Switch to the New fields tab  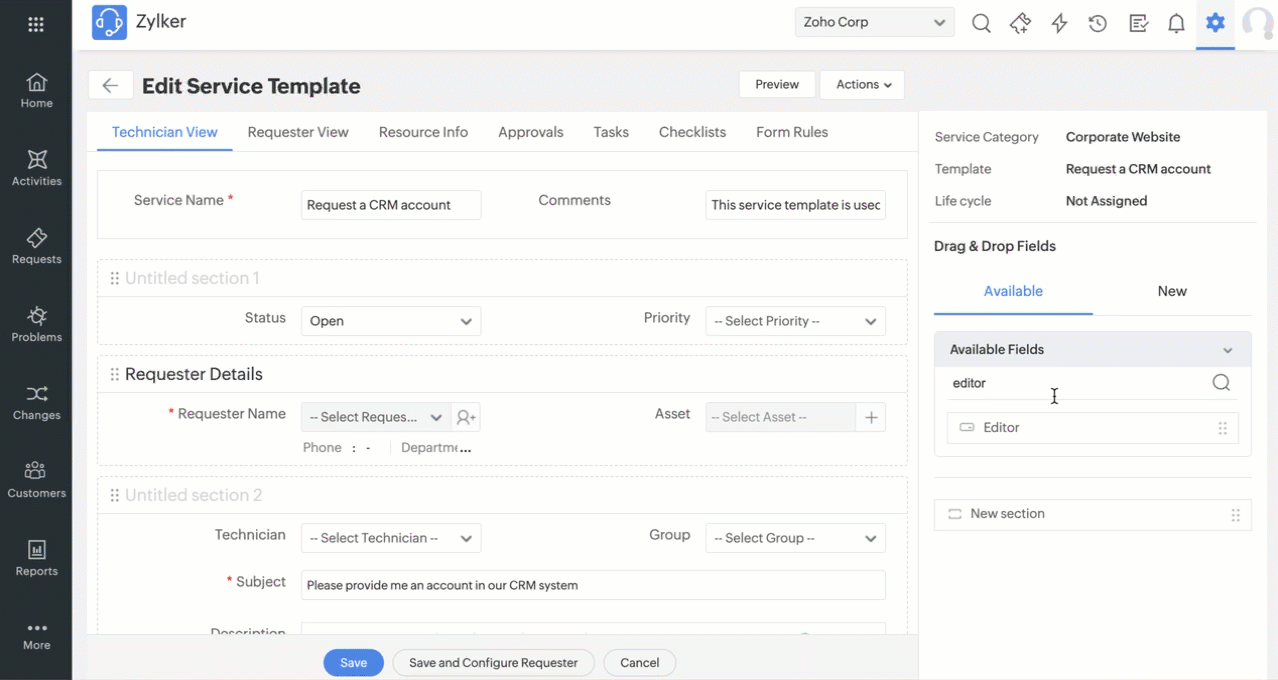[1172, 291]
